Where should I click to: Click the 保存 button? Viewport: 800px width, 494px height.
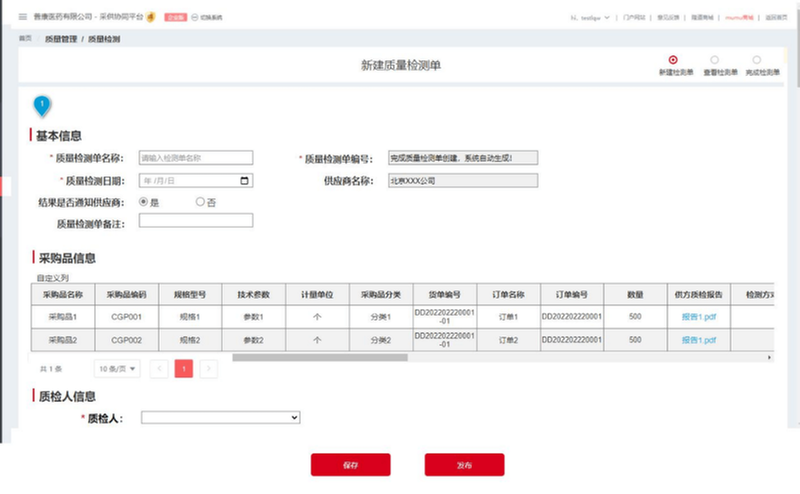[x=351, y=465]
